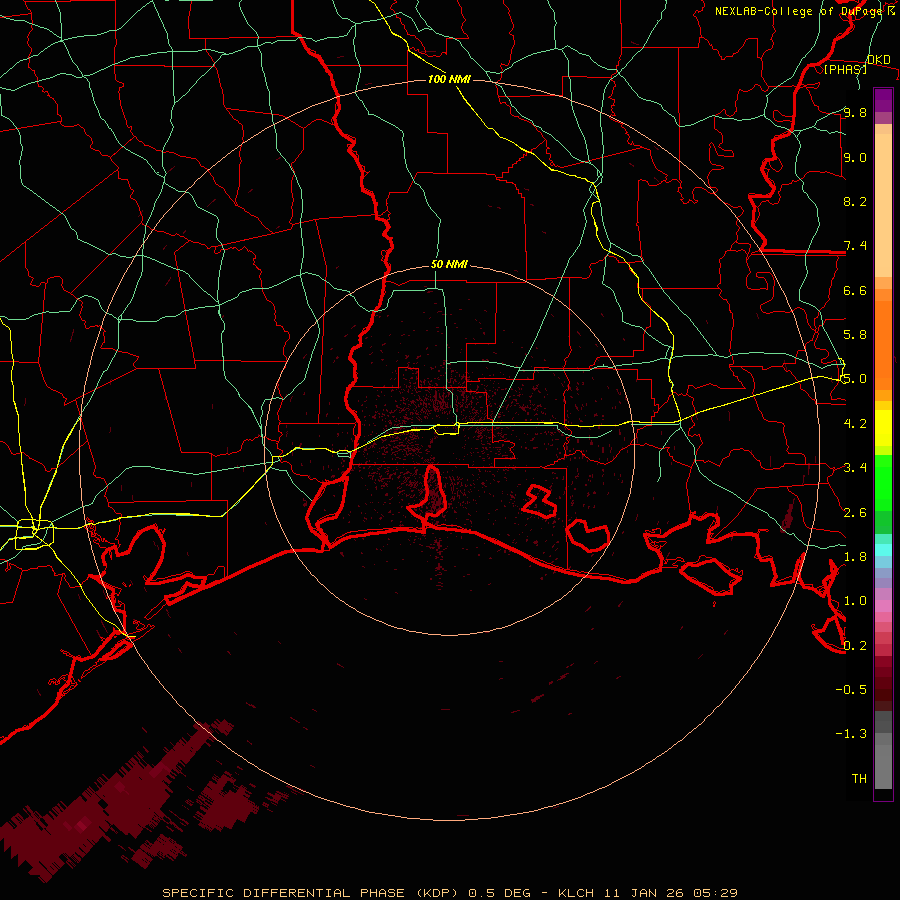
Task: Click the 5.0 value on color scale
Action: 855,379
